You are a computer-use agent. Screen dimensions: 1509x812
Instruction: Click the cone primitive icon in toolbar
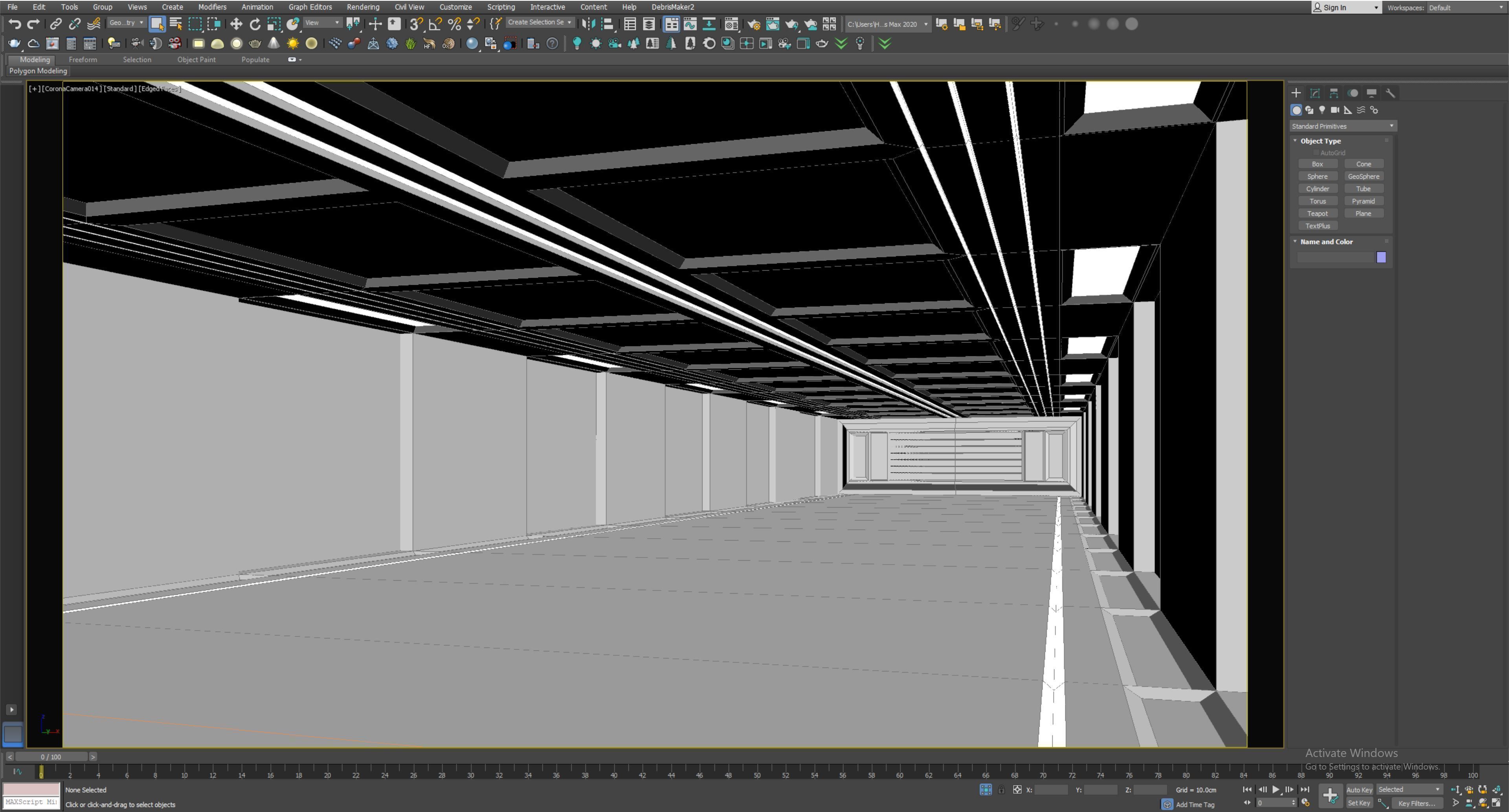point(274,43)
